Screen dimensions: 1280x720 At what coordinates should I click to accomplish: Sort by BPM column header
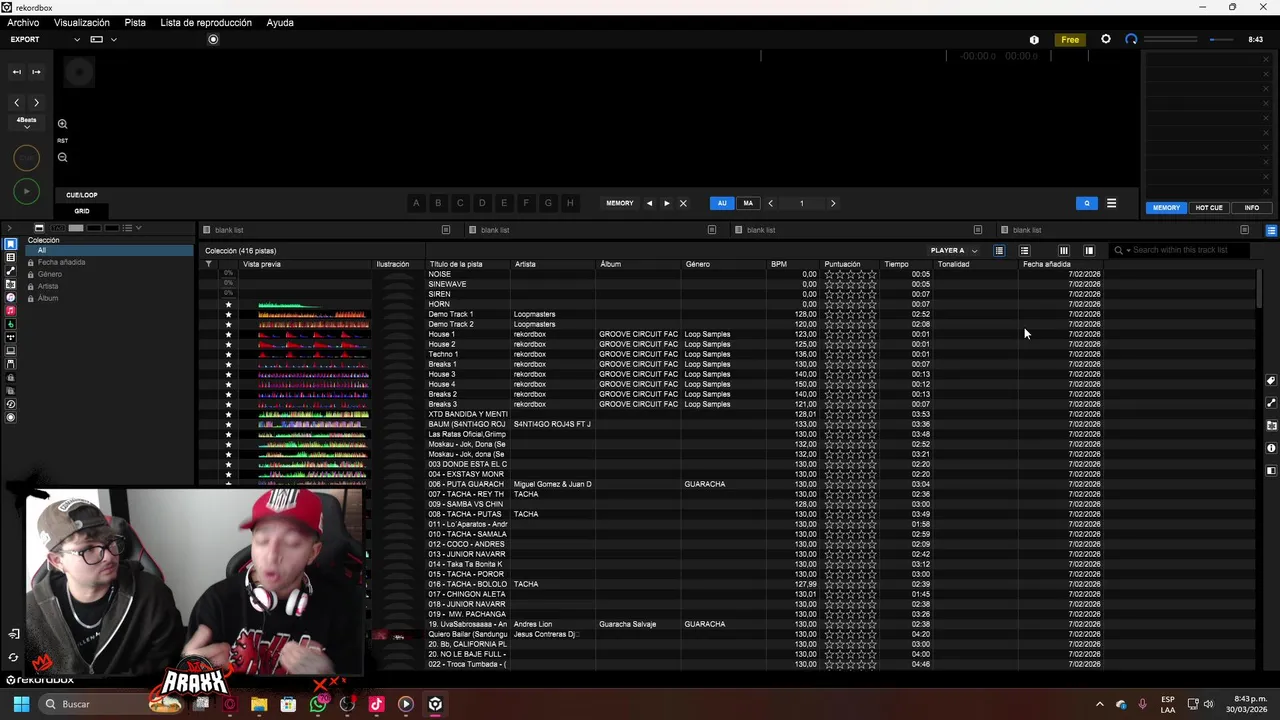(x=779, y=264)
